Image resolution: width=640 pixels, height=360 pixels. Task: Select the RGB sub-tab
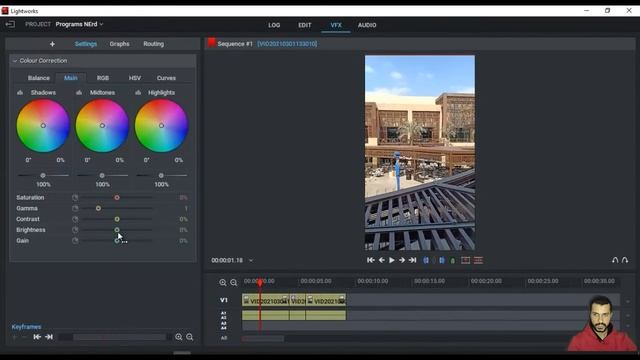[103, 78]
